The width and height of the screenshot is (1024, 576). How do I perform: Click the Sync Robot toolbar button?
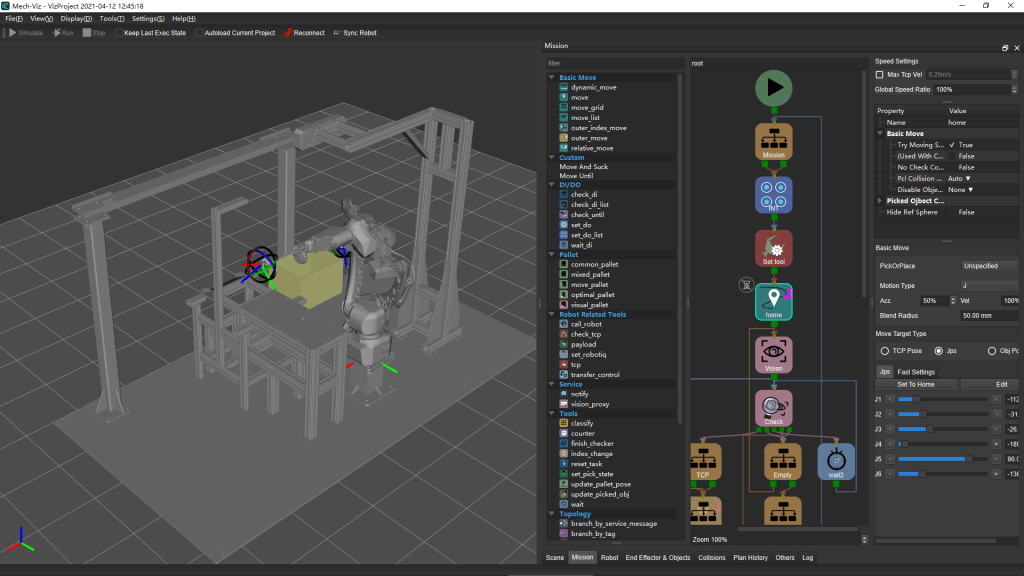pos(355,33)
